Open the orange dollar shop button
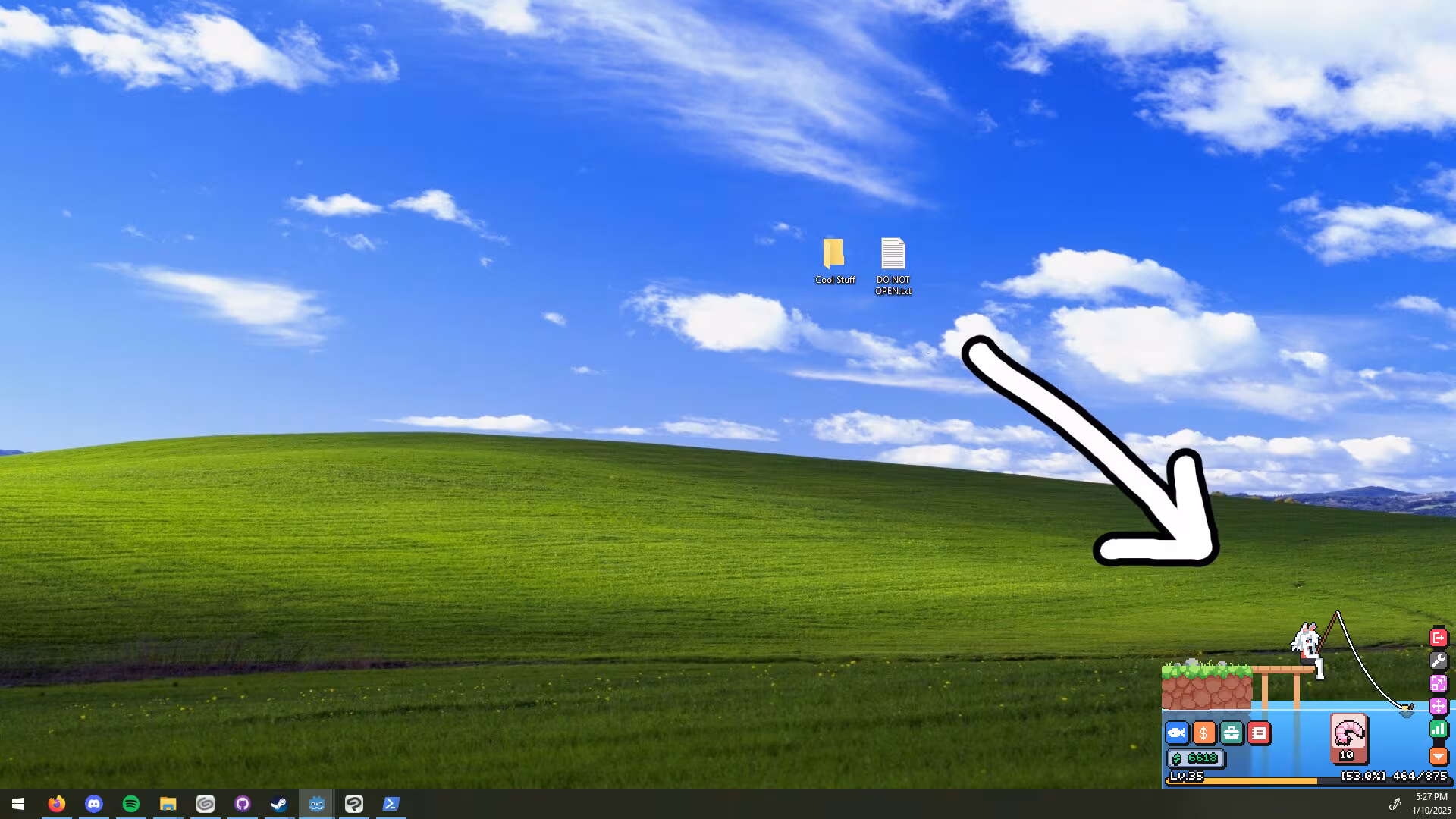Screen dimensions: 1456x819 pos(1203,733)
